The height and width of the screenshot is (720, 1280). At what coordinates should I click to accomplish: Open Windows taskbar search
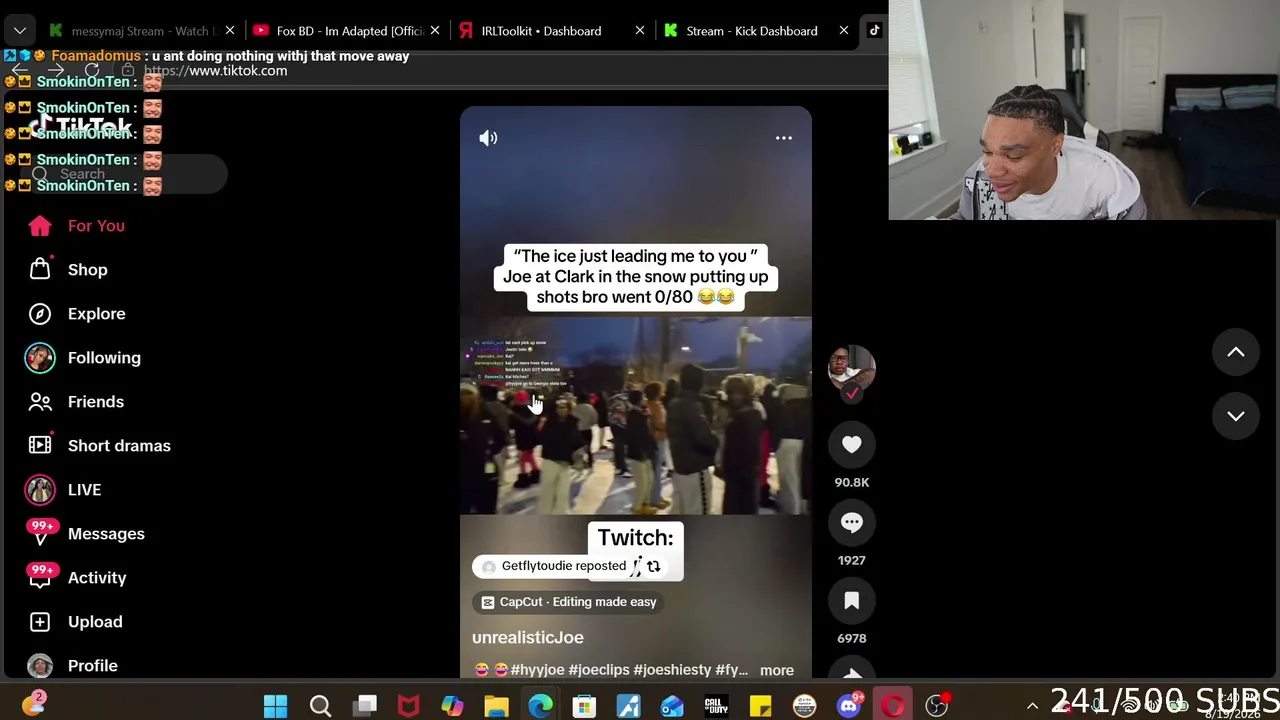coord(320,706)
